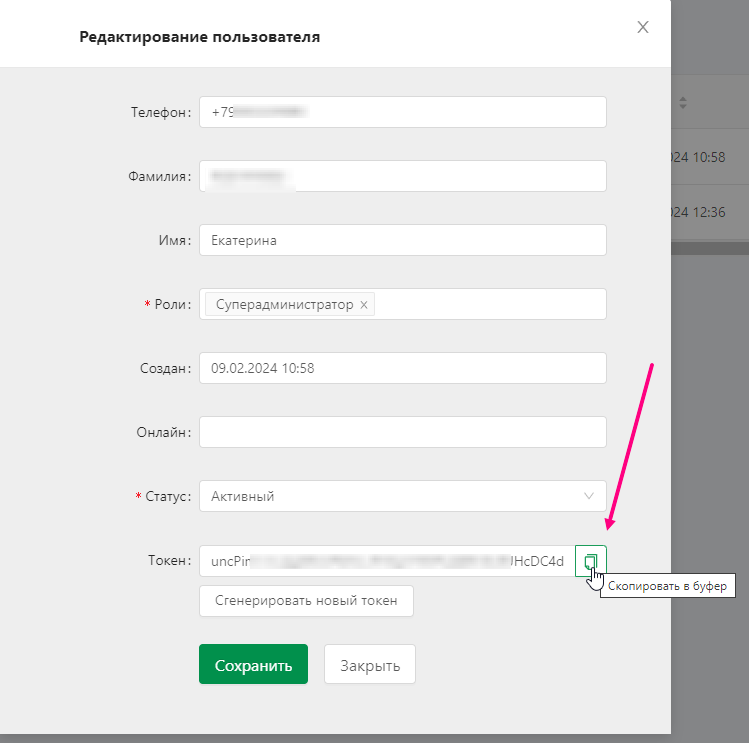749x743 pixels.
Task: Remove the Суперадминистратор role tag
Action: tap(364, 305)
